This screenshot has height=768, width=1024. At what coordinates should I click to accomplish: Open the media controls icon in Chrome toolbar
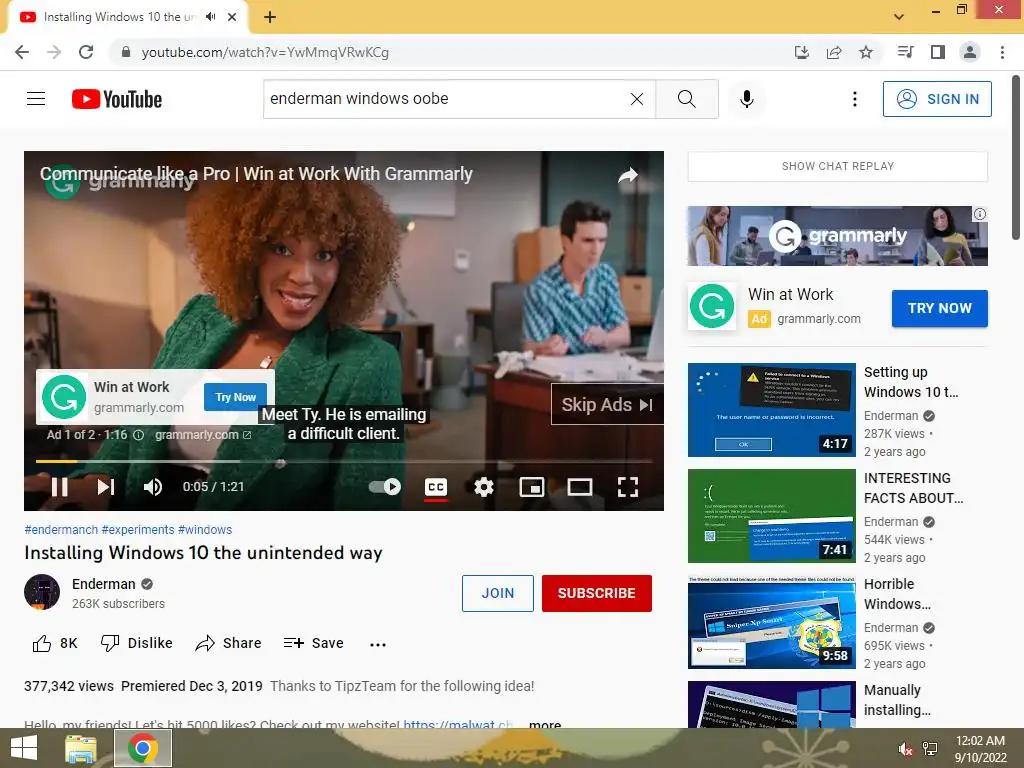point(905,52)
